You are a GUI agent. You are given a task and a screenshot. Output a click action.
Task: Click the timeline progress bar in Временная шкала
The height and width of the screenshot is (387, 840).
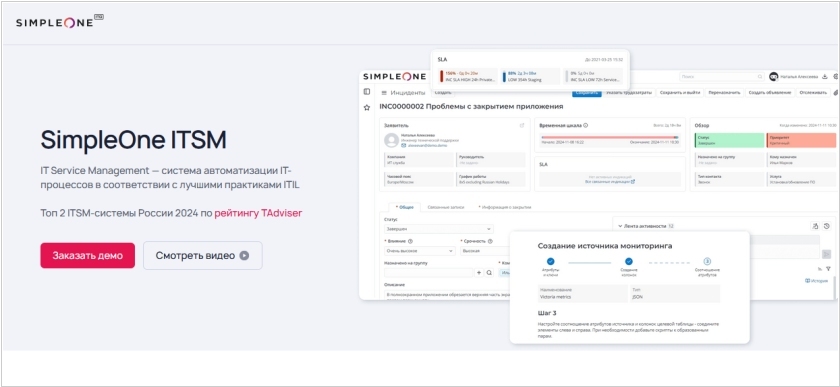610,137
